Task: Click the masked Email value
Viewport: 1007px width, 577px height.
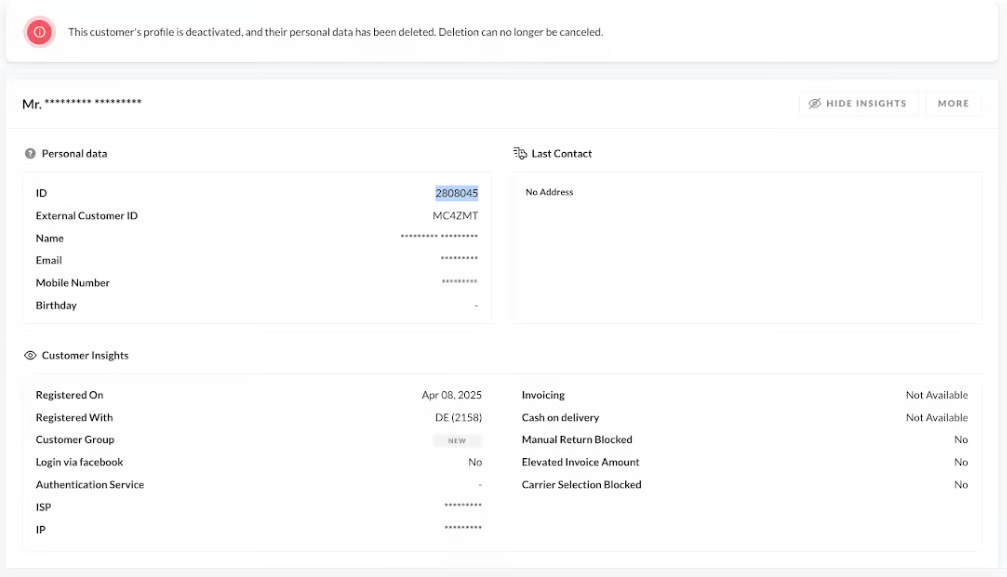Action: 459,260
